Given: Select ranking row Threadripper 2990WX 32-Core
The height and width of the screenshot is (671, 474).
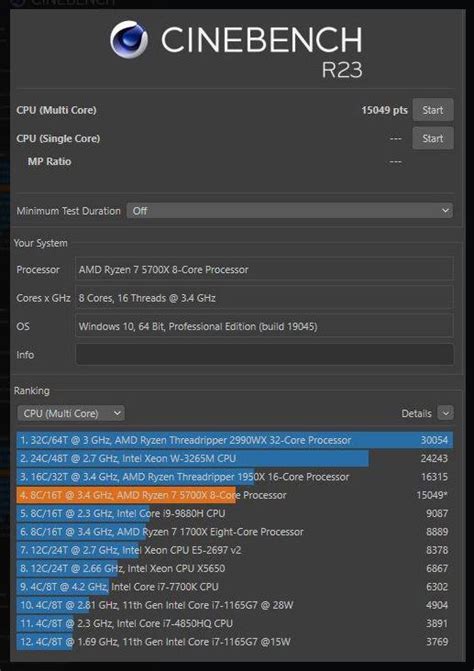Looking at the screenshot, I should (235, 440).
